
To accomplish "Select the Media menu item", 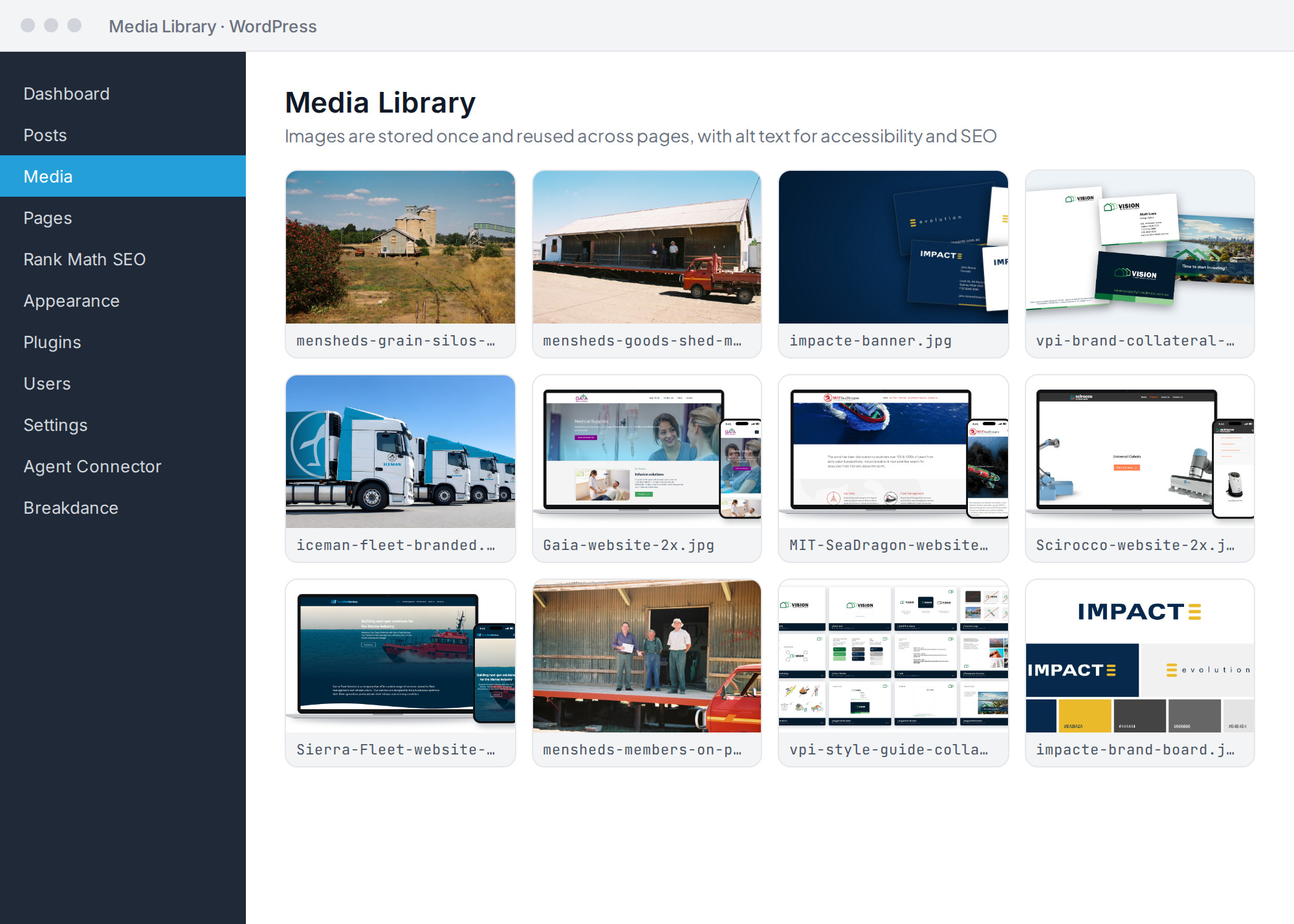I will tap(123, 177).
